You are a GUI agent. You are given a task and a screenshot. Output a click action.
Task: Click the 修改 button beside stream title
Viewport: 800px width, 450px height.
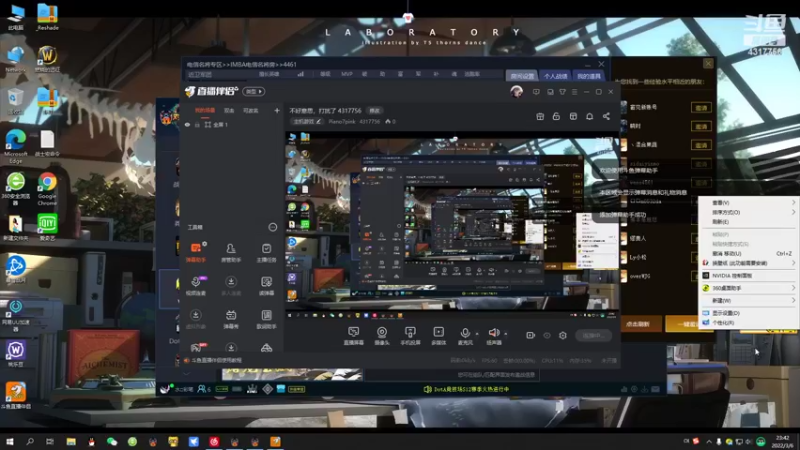pyautogui.click(x=374, y=110)
